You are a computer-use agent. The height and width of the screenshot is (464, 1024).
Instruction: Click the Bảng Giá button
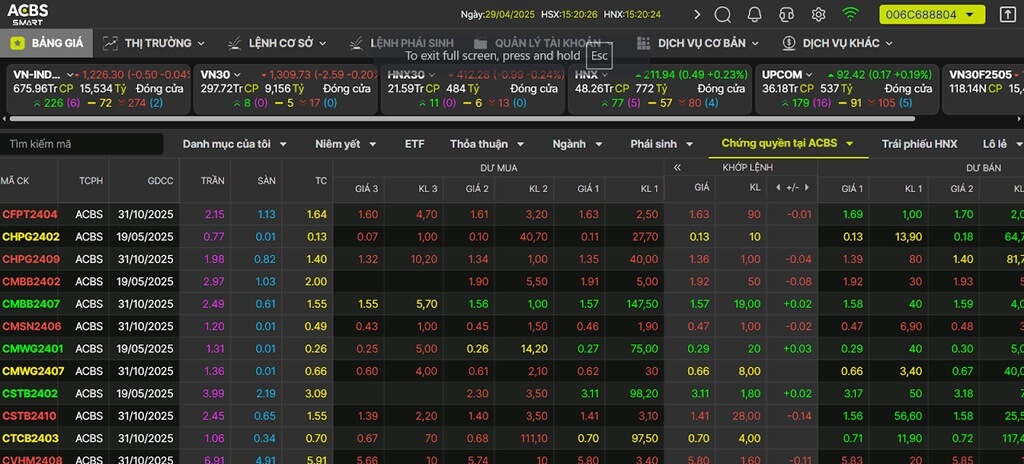point(46,43)
